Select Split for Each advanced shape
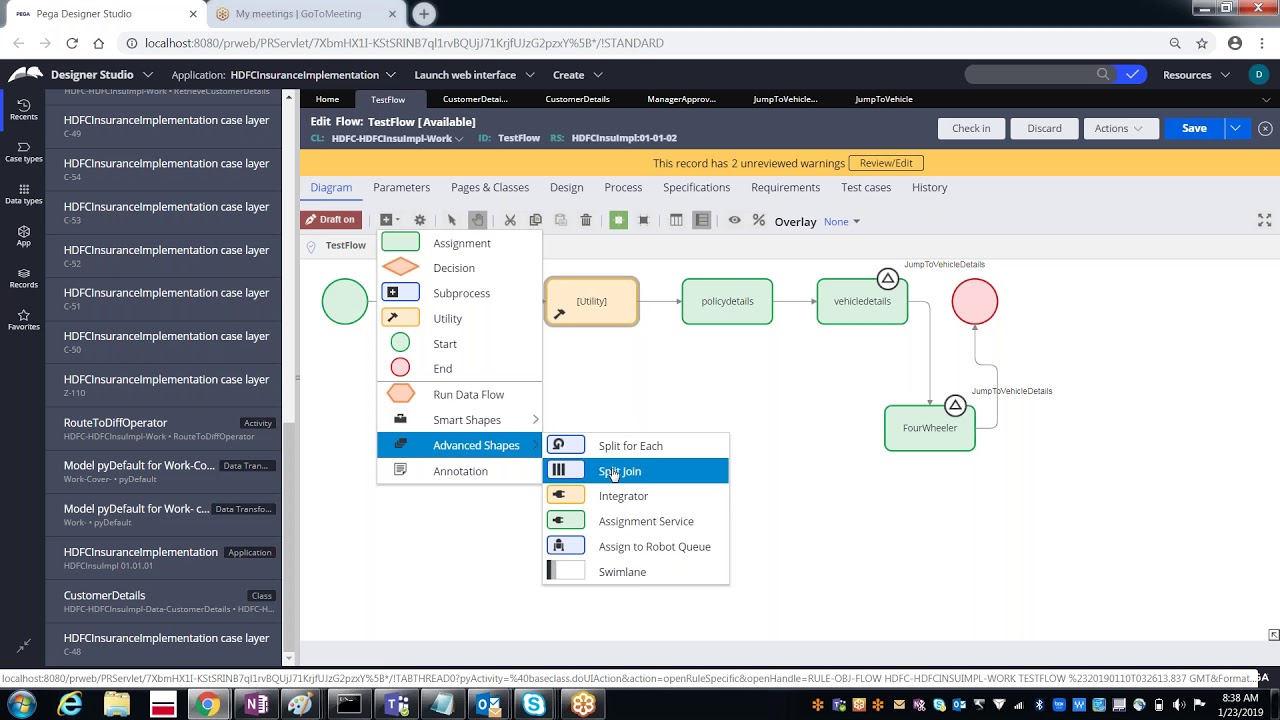The width and height of the screenshot is (1280, 720). click(x=636, y=446)
